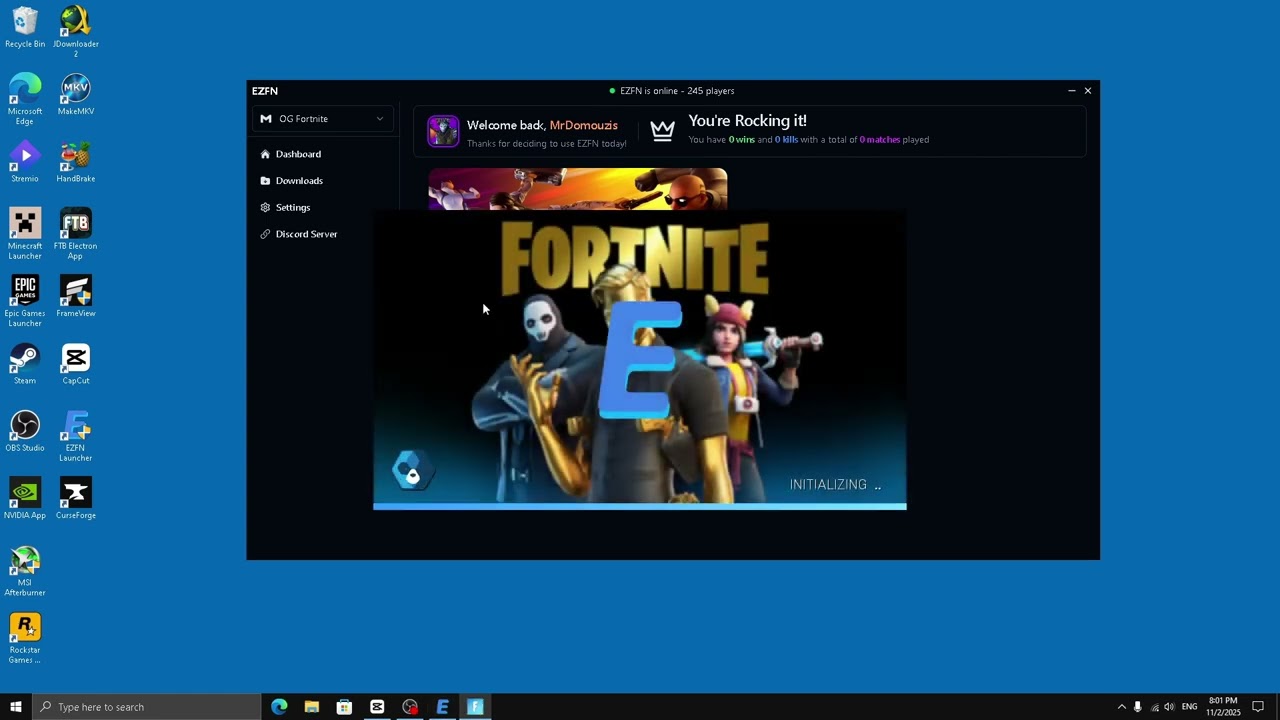Minimize the EZFN launcher window
Image resolution: width=1280 pixels, height=720 pixels.
[x=1072, y=91]
